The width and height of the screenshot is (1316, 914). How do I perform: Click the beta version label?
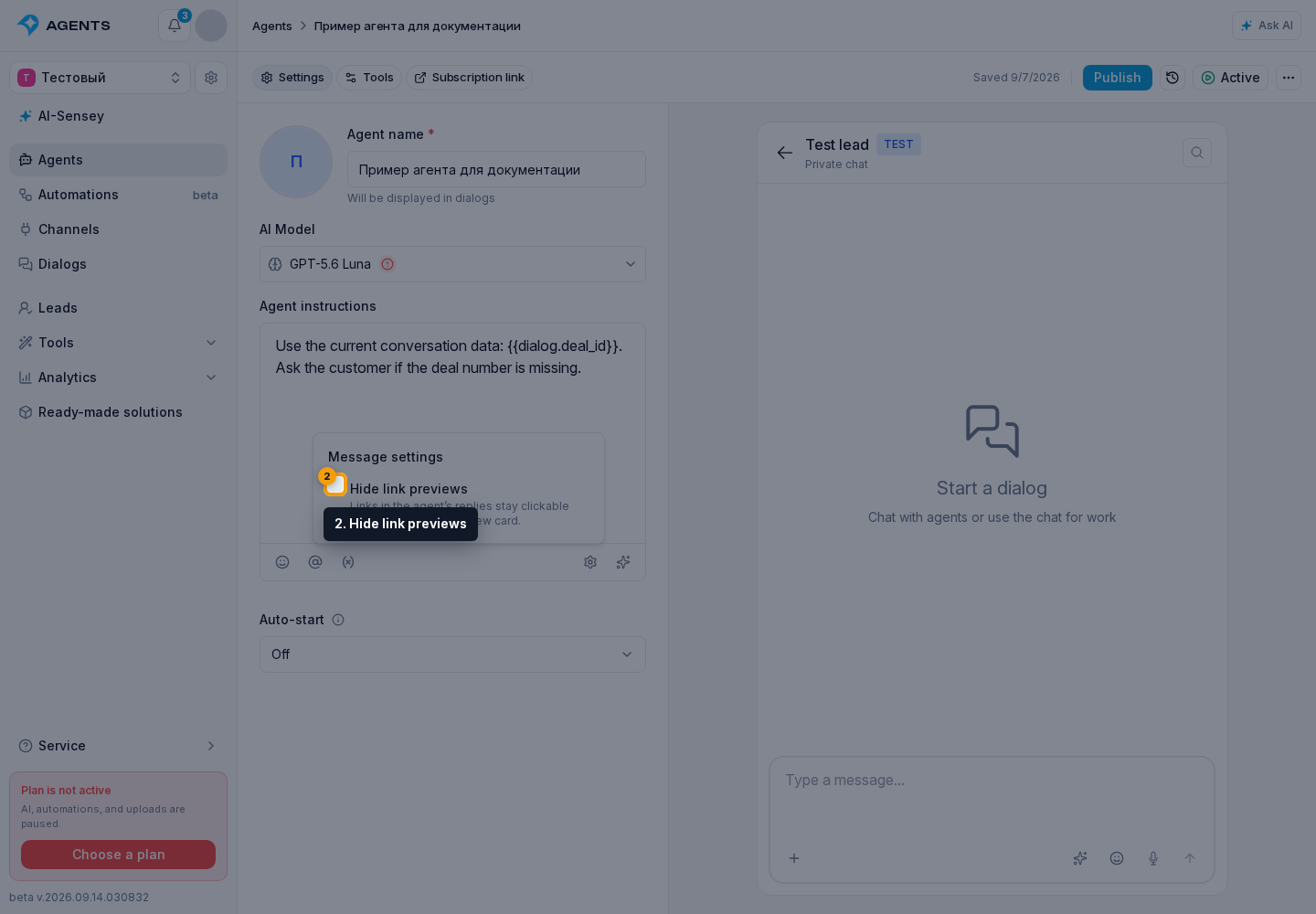79,898
